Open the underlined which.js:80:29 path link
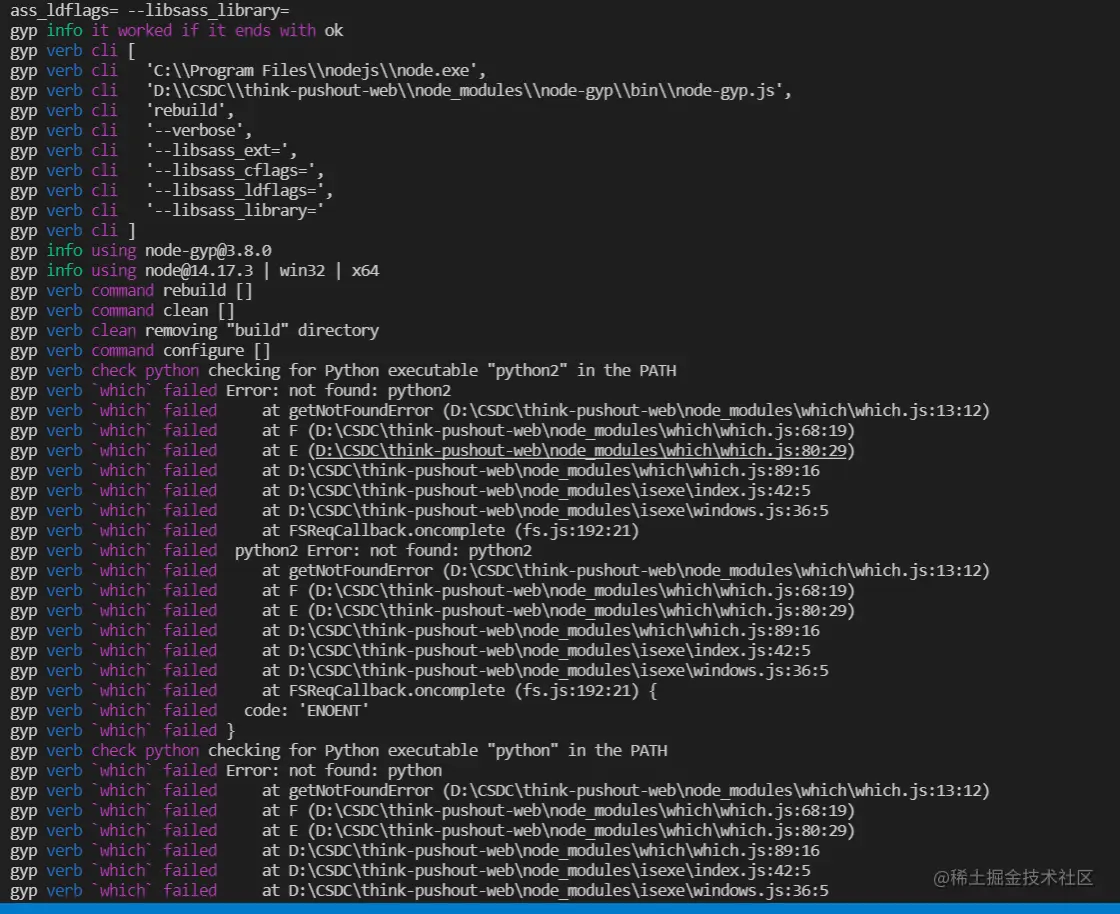Viewport: 1120px width, 914px height. 581,451
